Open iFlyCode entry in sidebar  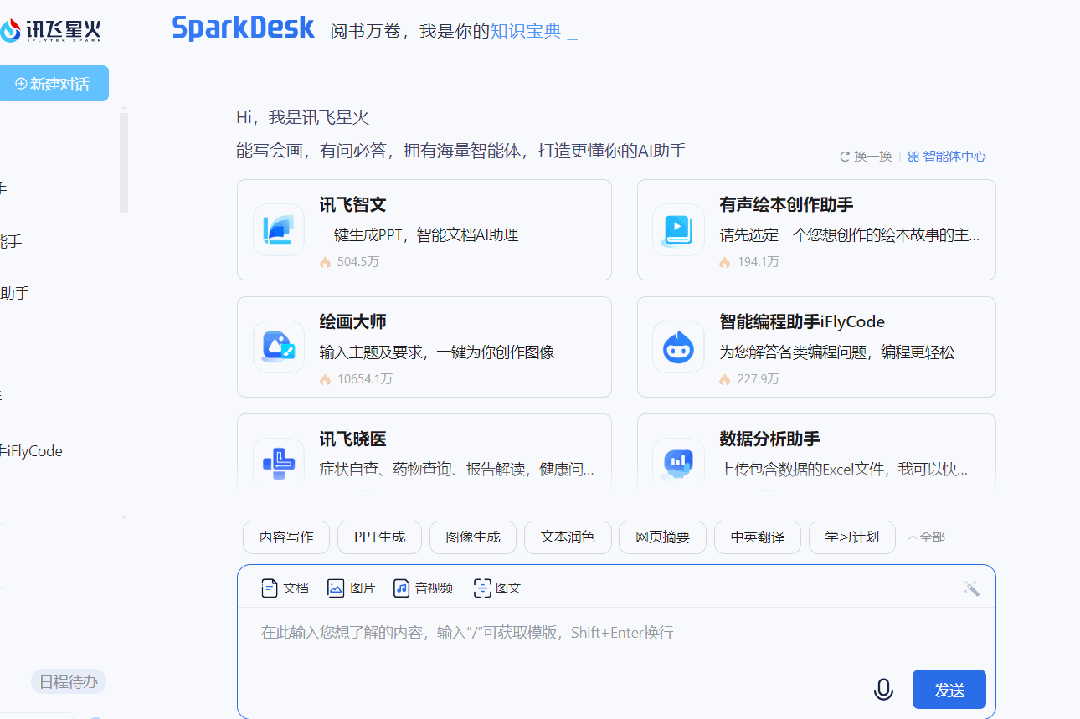(31, 451)
